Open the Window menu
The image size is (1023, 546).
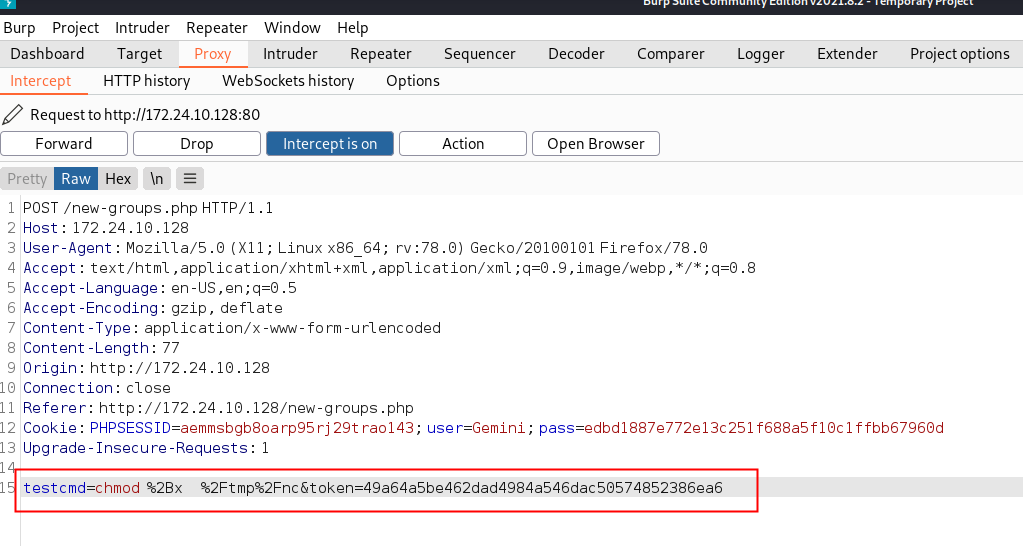pyautogui.click(x=292, y=28)
